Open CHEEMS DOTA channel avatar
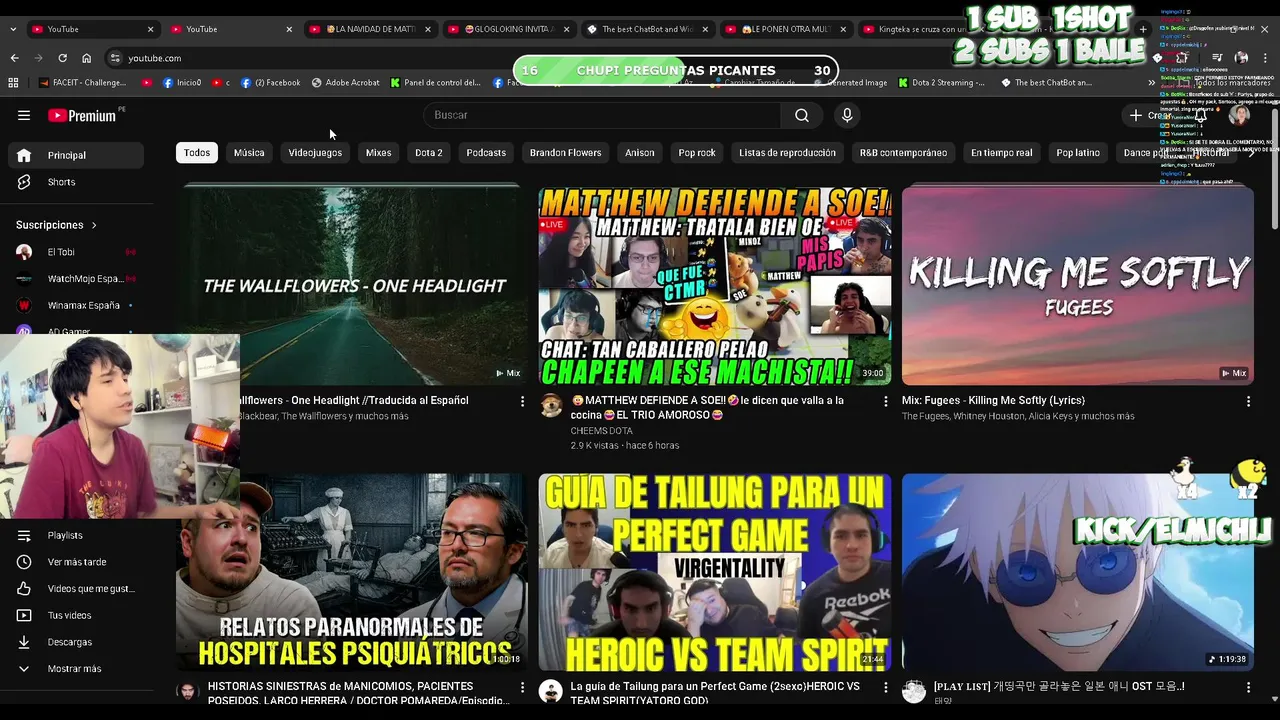The width and height of the screenshot is (1280, 720). [x=551, y=405]
